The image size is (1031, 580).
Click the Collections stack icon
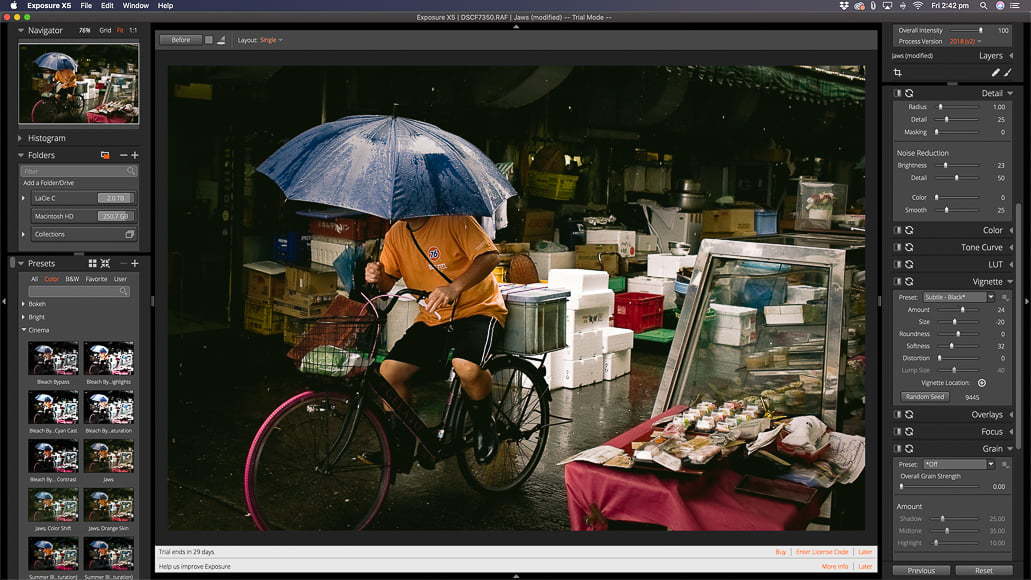[x=129, y=234]
